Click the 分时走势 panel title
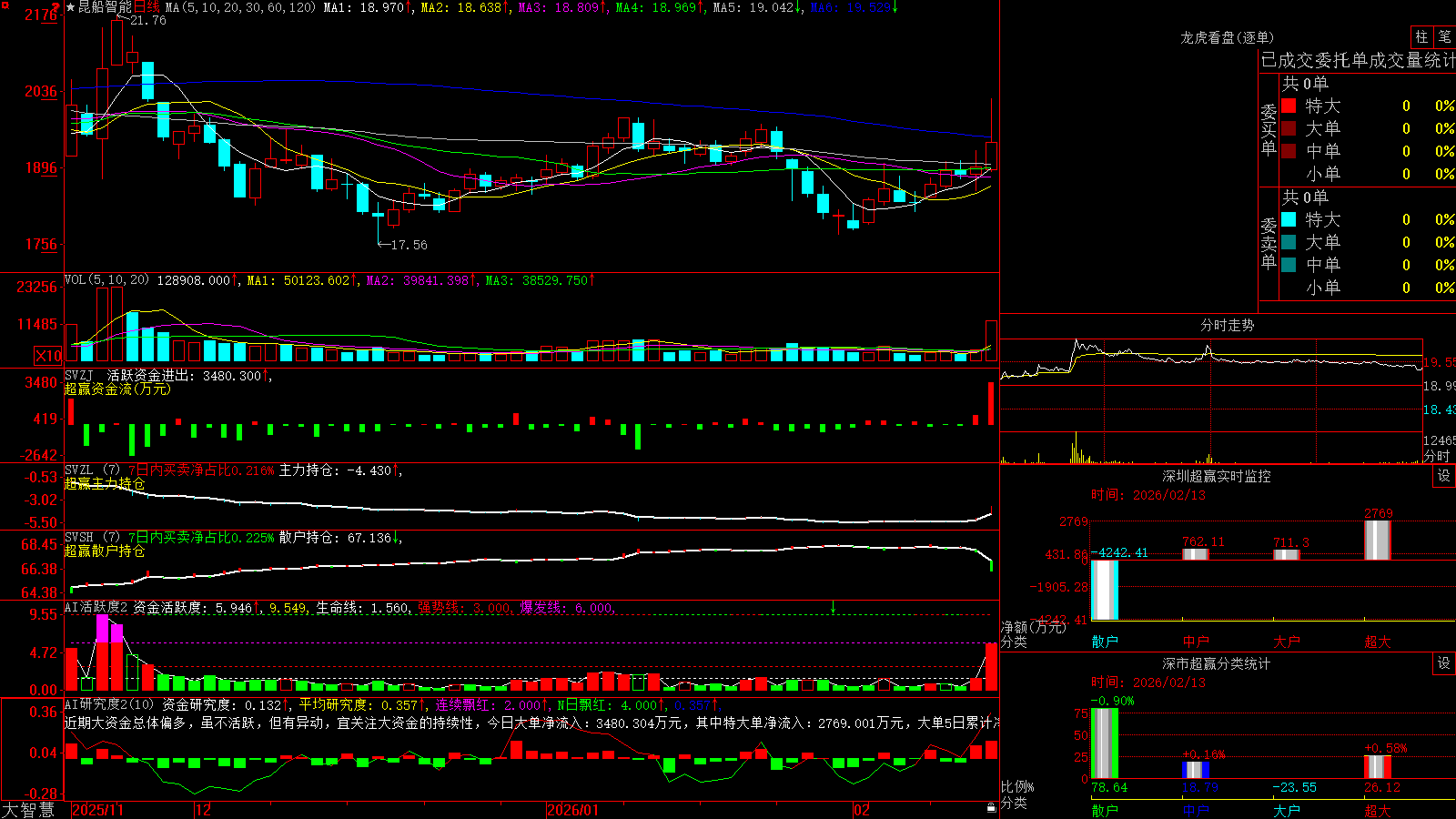 click(x=1227, y=325)
